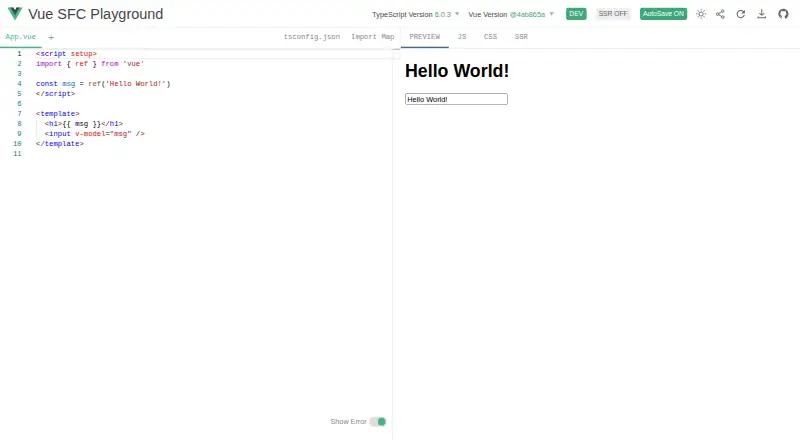Screen dimensions: 800x440
Task: Click the reload page icon
Action: point(741,14)
